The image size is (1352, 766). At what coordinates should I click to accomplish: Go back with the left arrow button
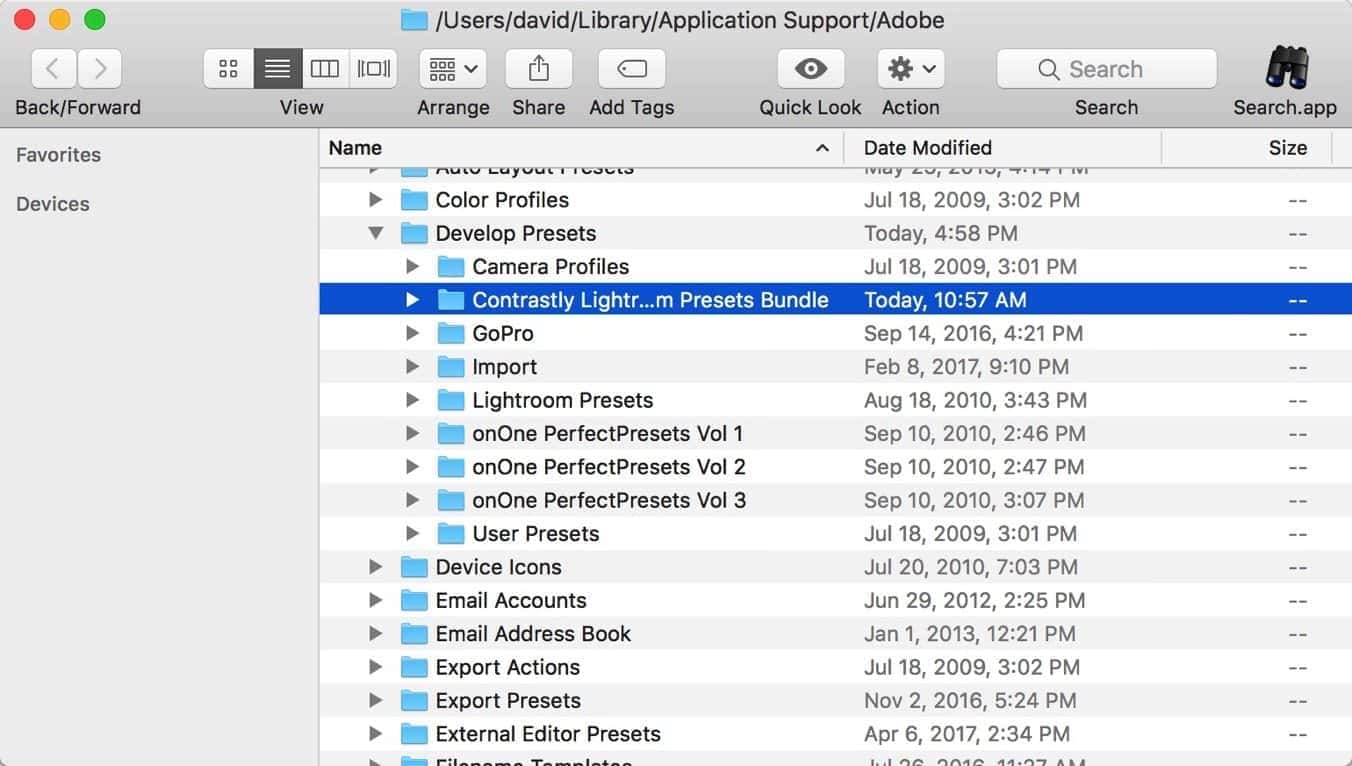[54, 69]
